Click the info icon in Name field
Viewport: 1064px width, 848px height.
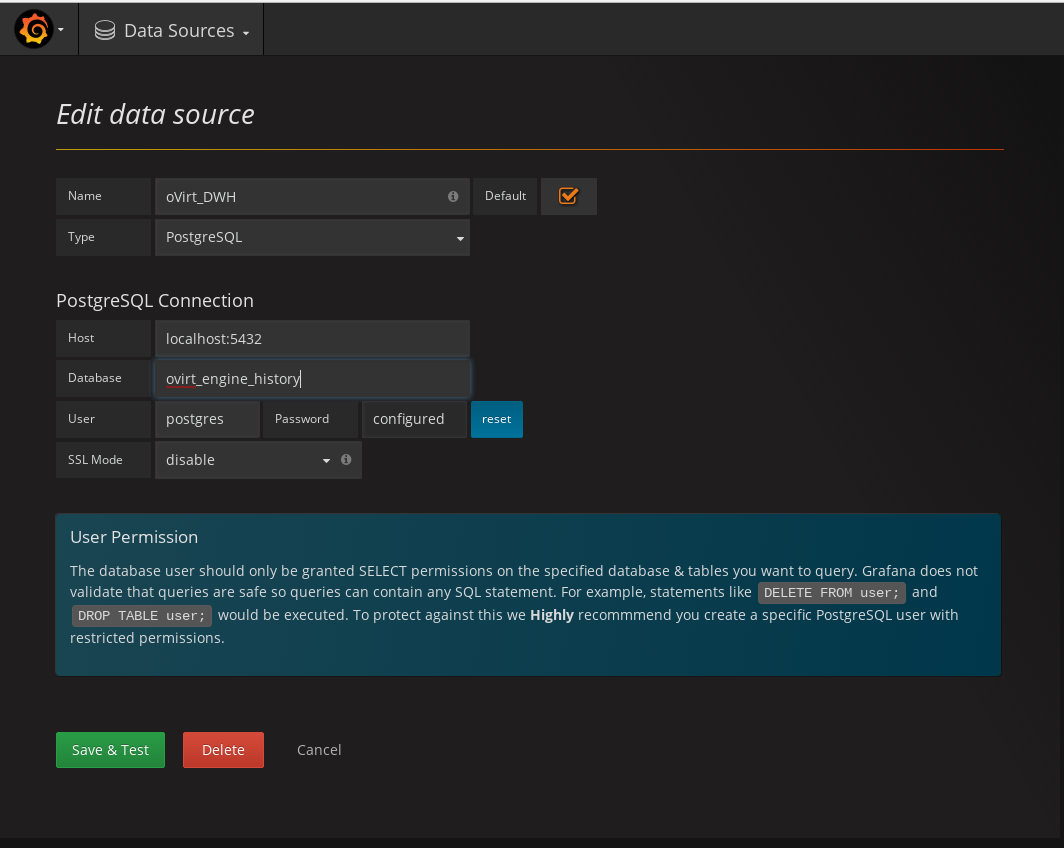[453, 197]
